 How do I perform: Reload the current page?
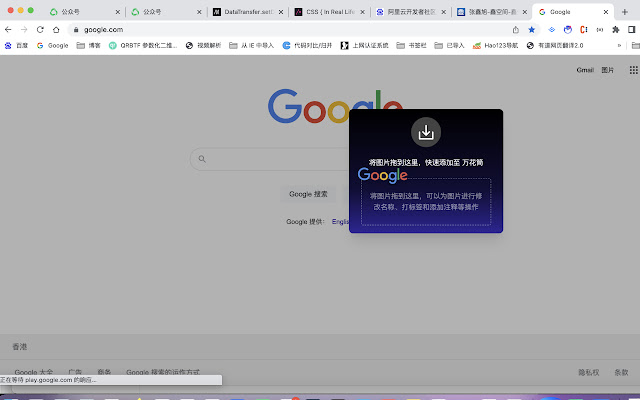[x=40, y=30]
